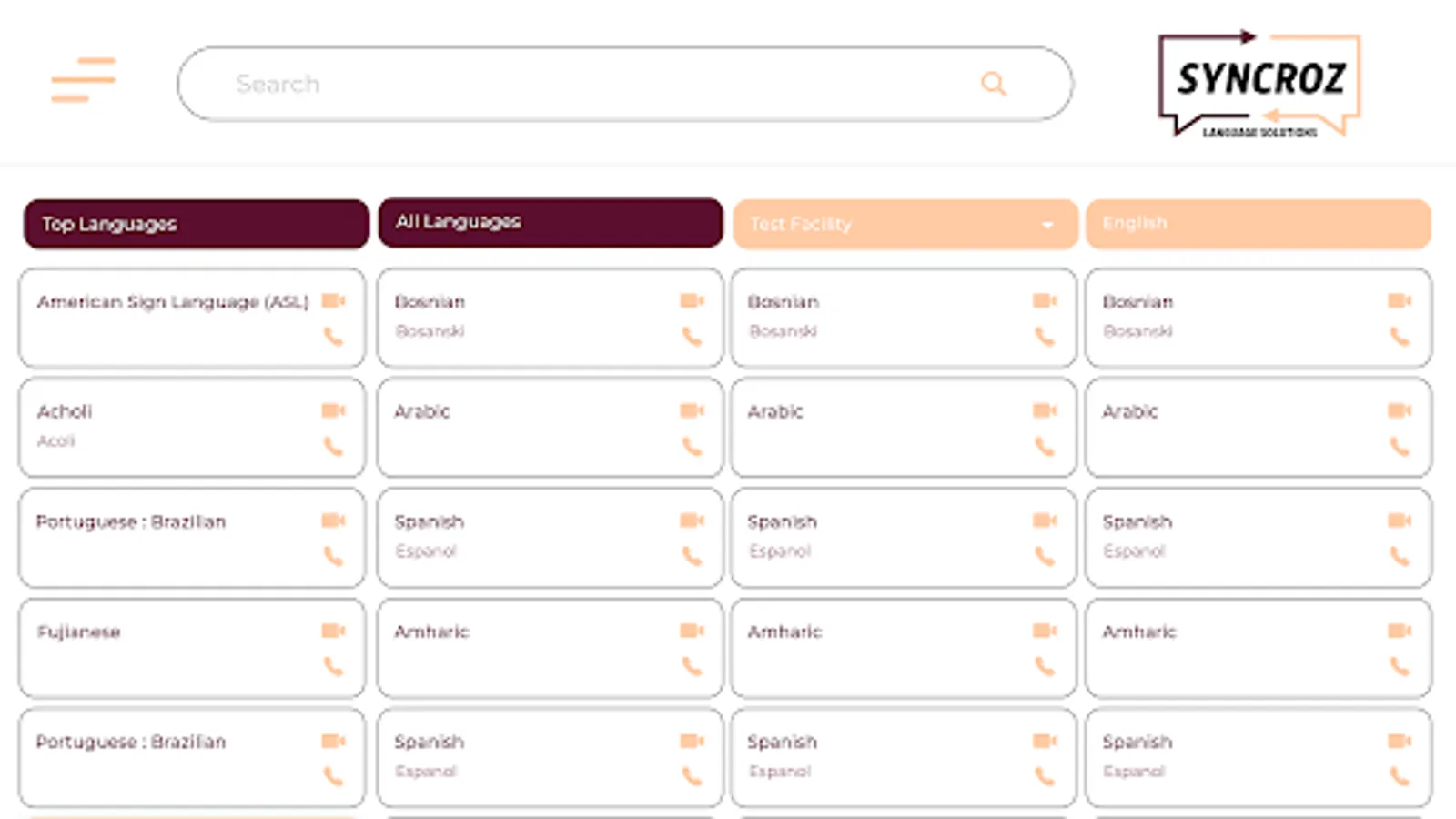The height and width of the screenshot is (819, 1456).
Task: Click the magnifier icon in search bar
Action: coord(993,84)
